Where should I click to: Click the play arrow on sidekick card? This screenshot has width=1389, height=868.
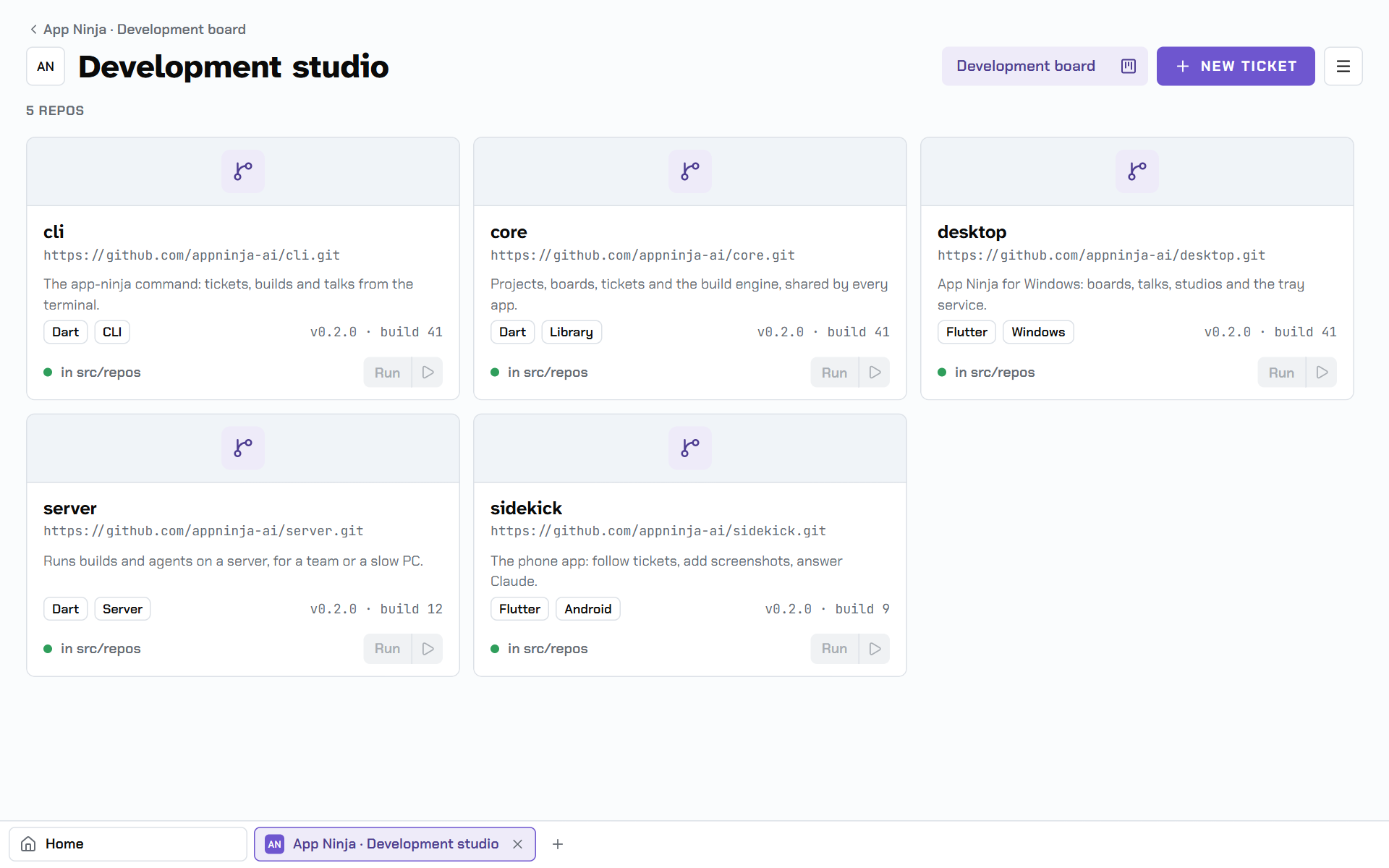(x=875, y=649)
